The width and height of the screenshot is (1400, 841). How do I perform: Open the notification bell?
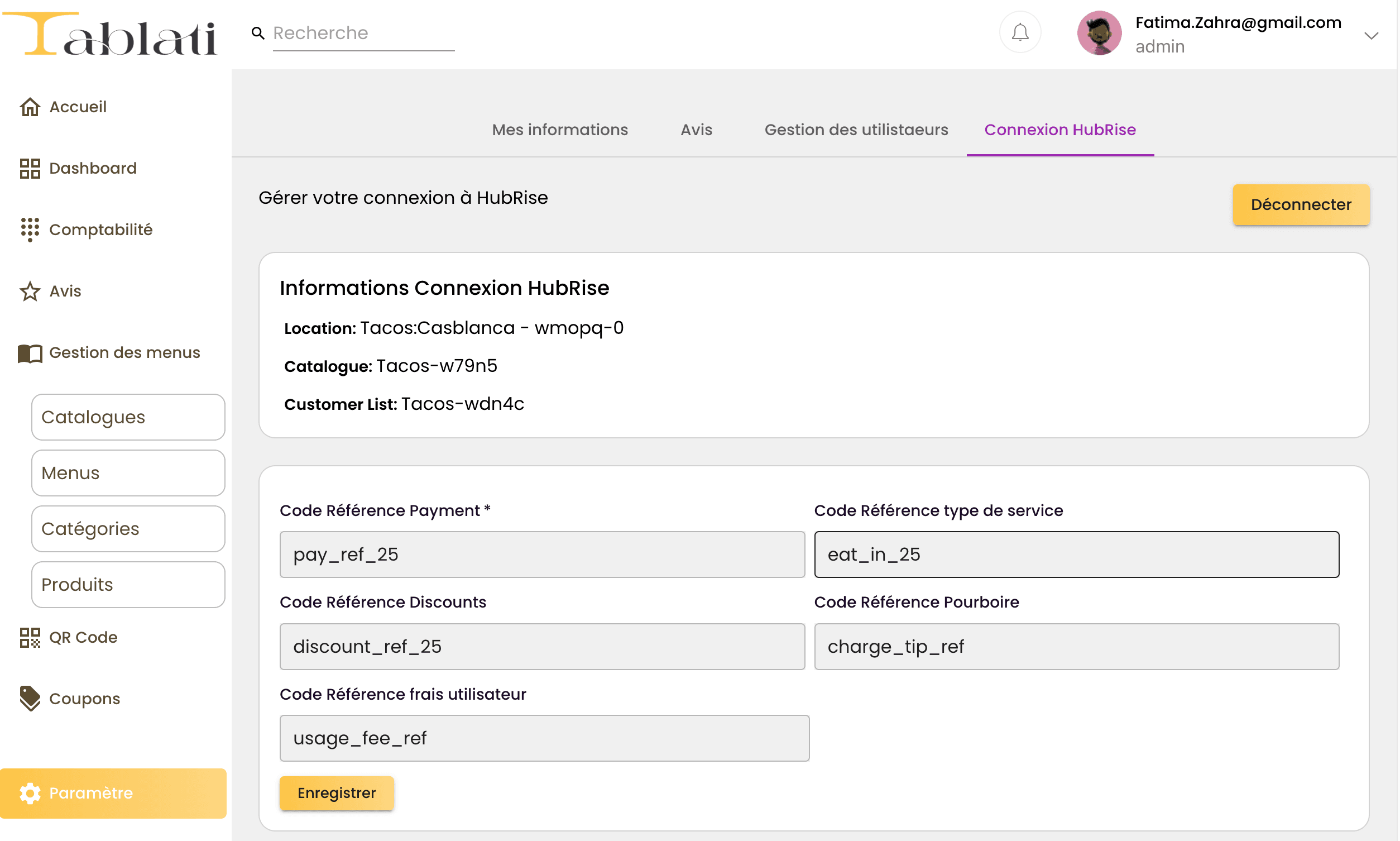click(x=1020, y=32)
